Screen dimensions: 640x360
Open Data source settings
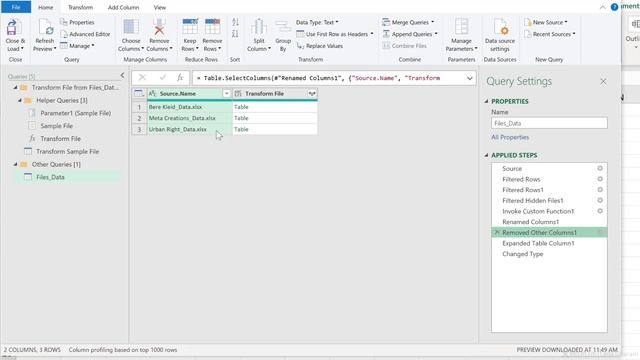pyautogui.click(x=500, y=35)
